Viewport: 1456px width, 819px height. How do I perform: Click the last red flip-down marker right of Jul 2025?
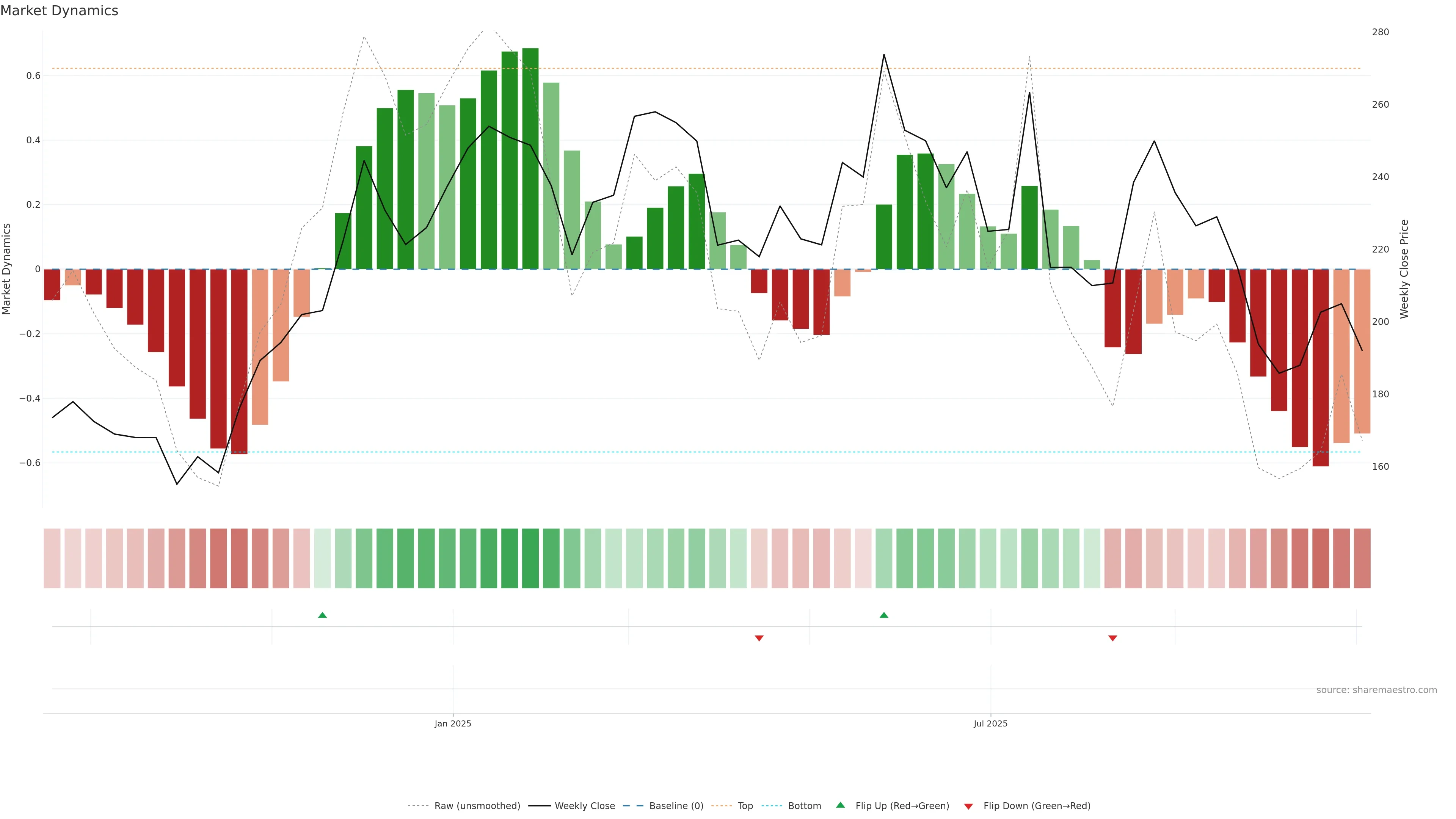coord(1112,638)
